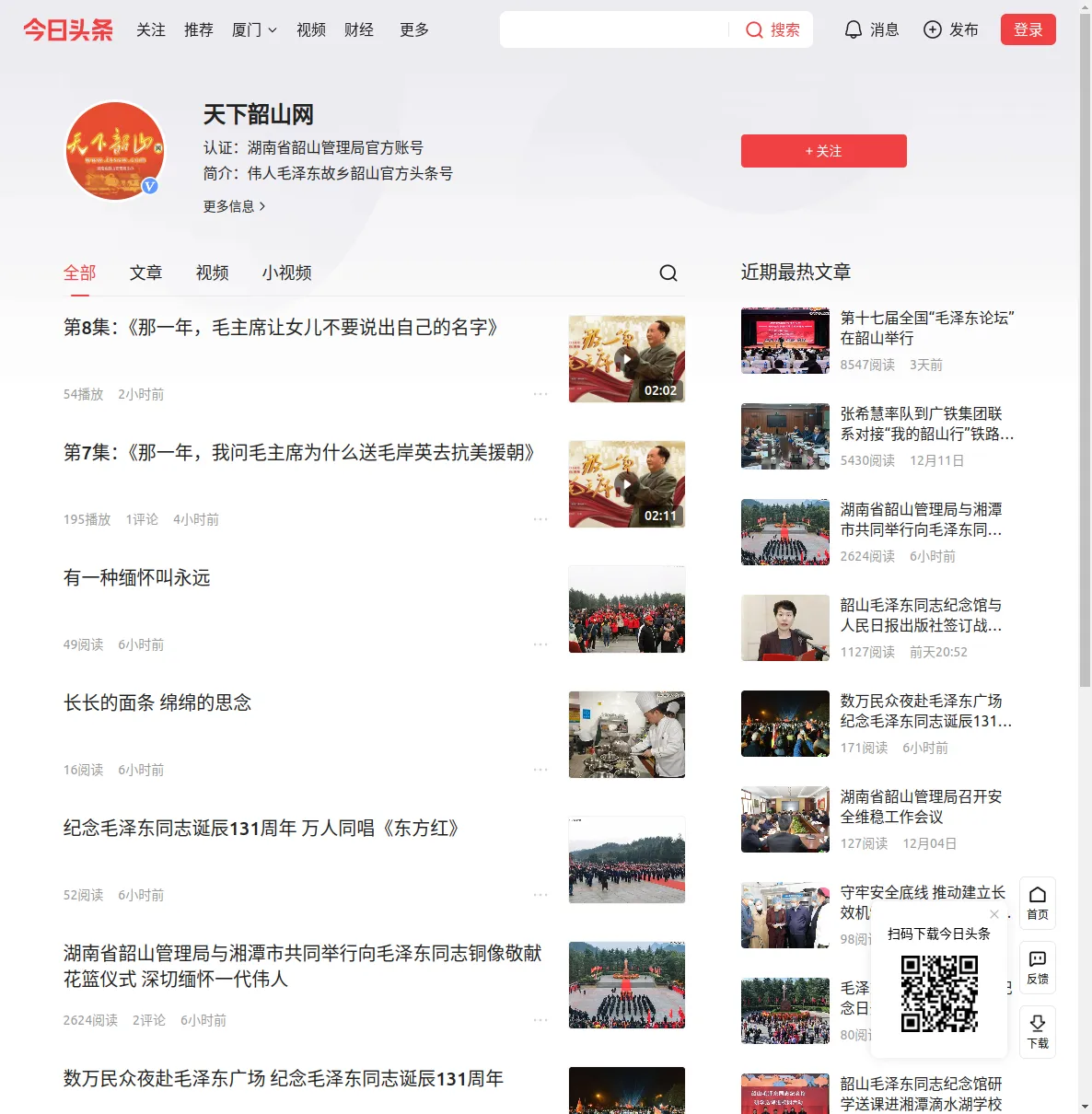The width and height of the screenshot is (1092, 1114).
Task: Play the 第7集 video thumbnail
Action: click(x=627, y=484)
